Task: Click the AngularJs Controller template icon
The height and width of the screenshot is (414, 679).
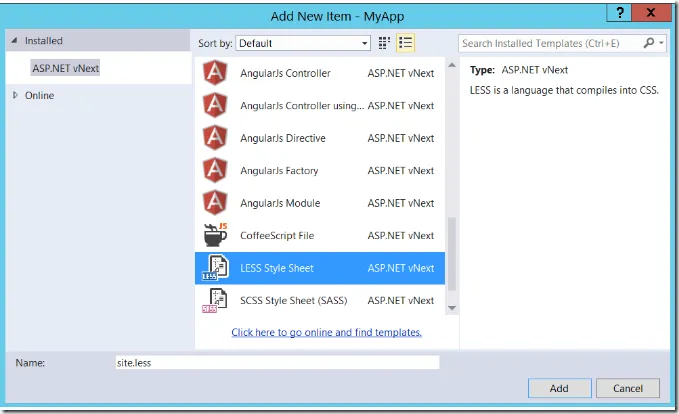Action: coord(215,73)
